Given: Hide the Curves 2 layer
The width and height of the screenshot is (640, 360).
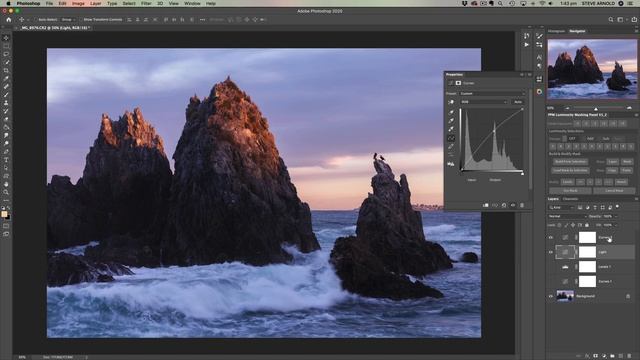Looking at the screenshot, I should pyautogui.click(x=551, y=238).
